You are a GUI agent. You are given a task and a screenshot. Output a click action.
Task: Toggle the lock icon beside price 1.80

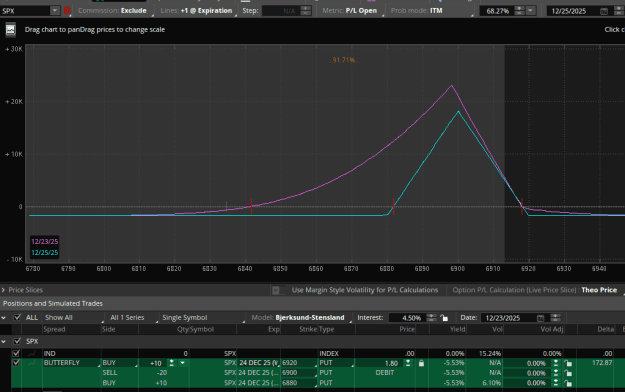421,363
